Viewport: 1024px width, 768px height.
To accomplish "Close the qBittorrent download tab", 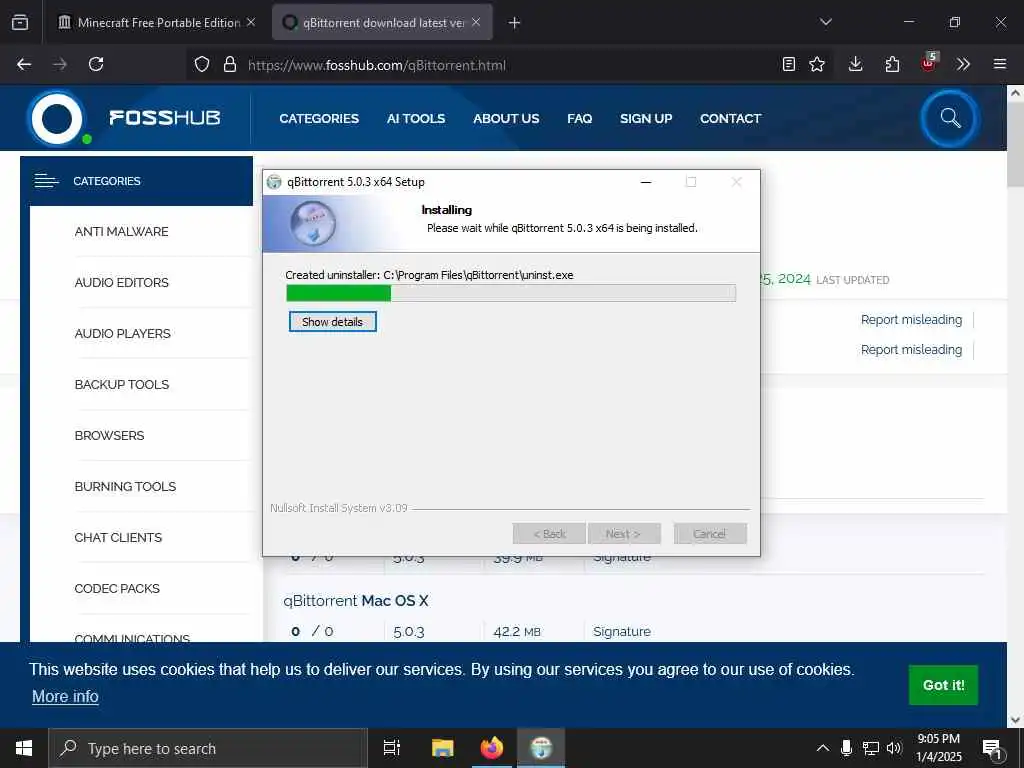I will pyautogui.click(x=476, y=22).
